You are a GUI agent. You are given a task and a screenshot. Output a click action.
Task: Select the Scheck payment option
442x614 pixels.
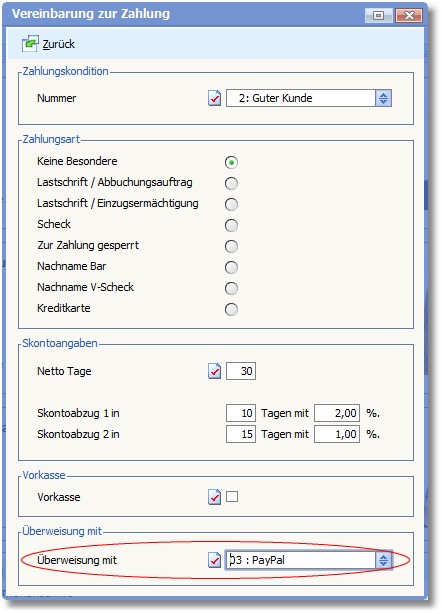[x=231, y=225]
